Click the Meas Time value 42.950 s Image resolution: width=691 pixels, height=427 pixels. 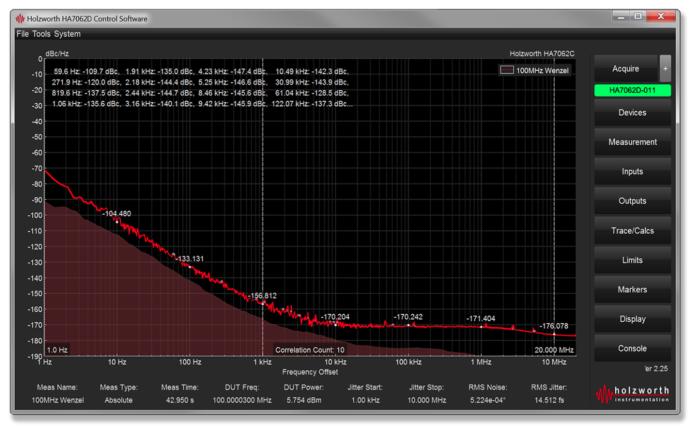tap(180, 401)
